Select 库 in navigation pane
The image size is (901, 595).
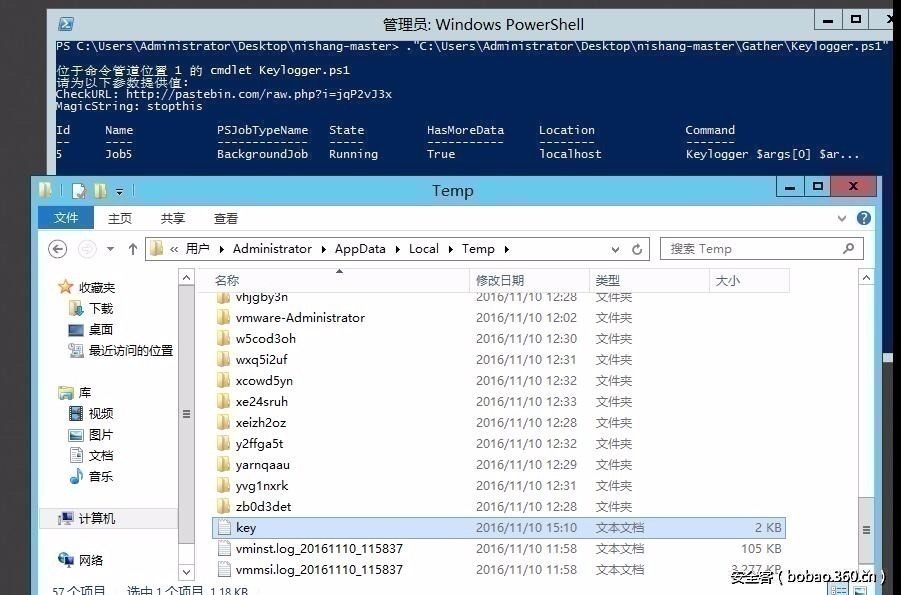(x=84, y=393)
